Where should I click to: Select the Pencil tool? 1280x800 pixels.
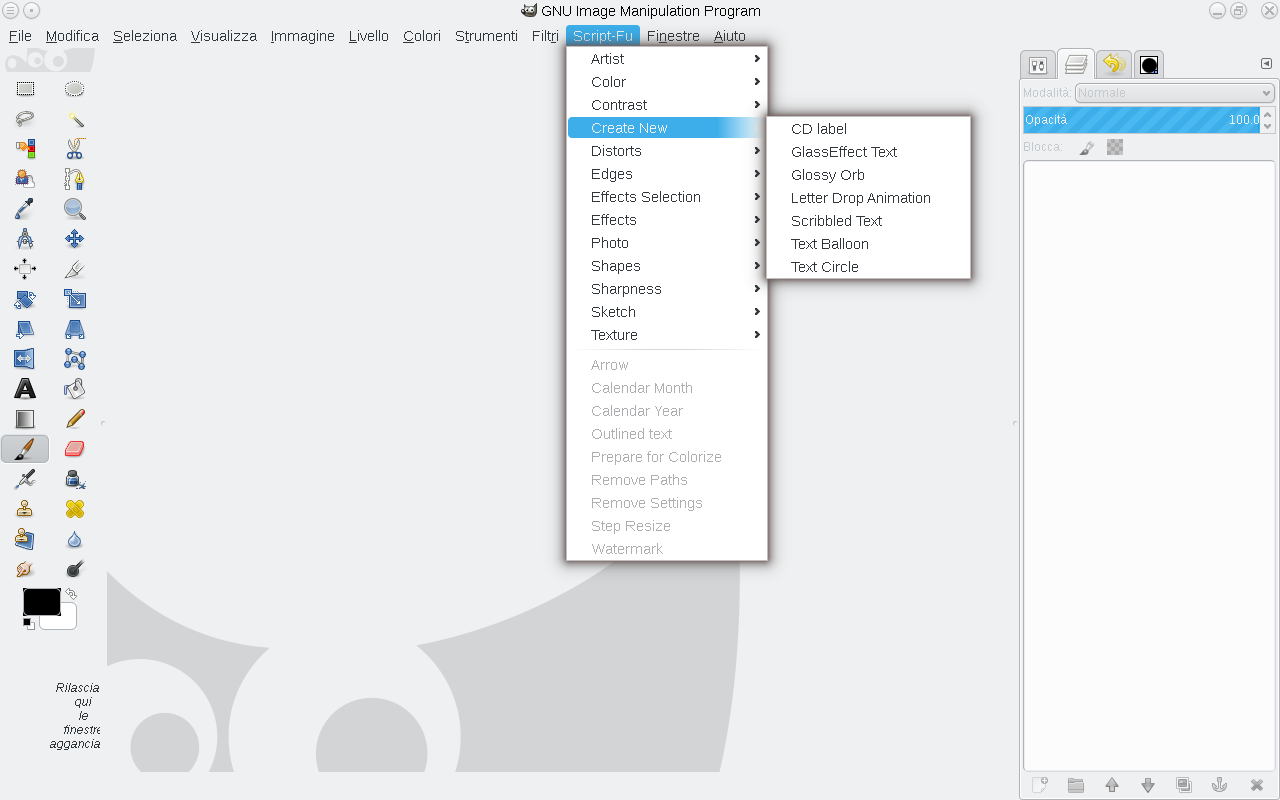click(x=74, y=419)
